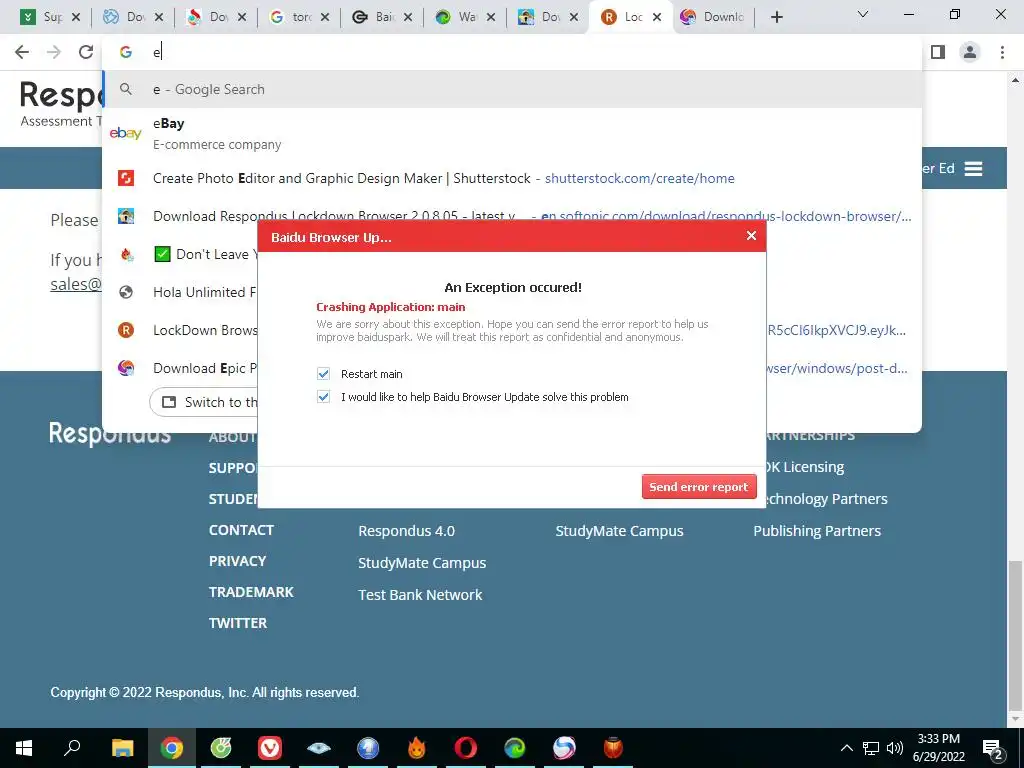Close the 'Sup' tab
This screenshot has height=768, width=1024.
click(x=76, y=17)
